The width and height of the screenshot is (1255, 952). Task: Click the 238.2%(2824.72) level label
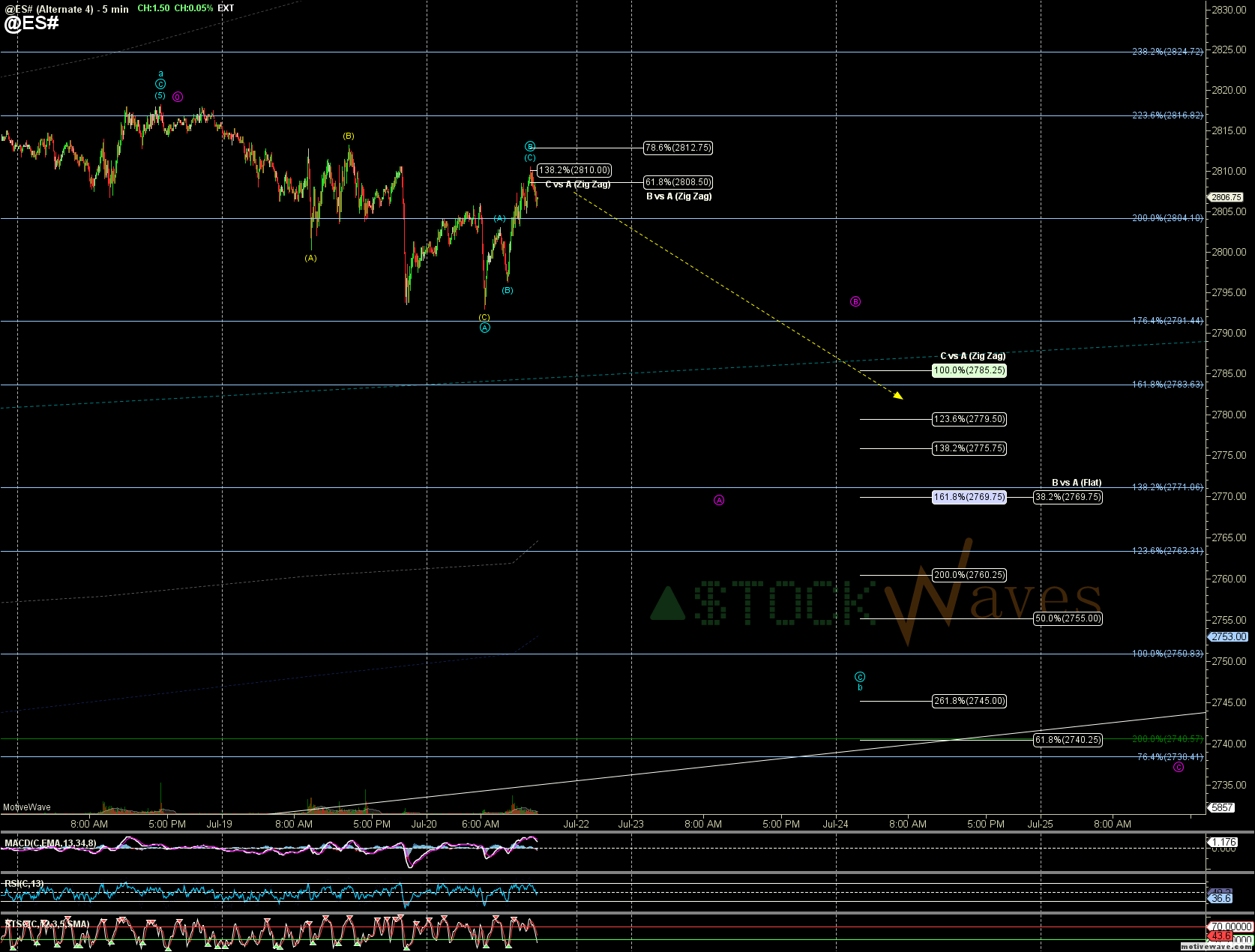[1167, 52]
